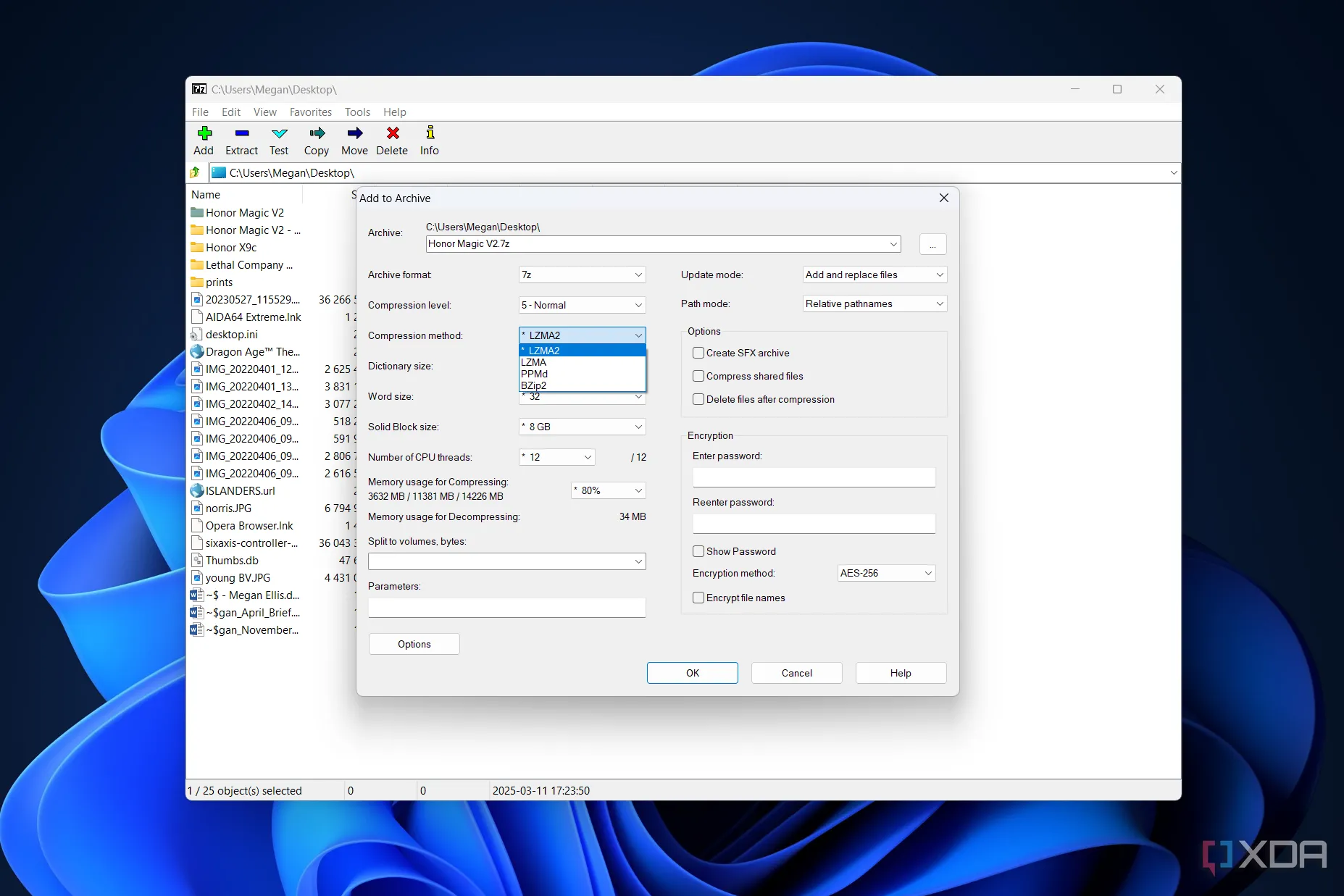Open Number of CPU threads dropdown
Image resolution: width=1344 pixels, height=896 pixels.
pos(556,457)
